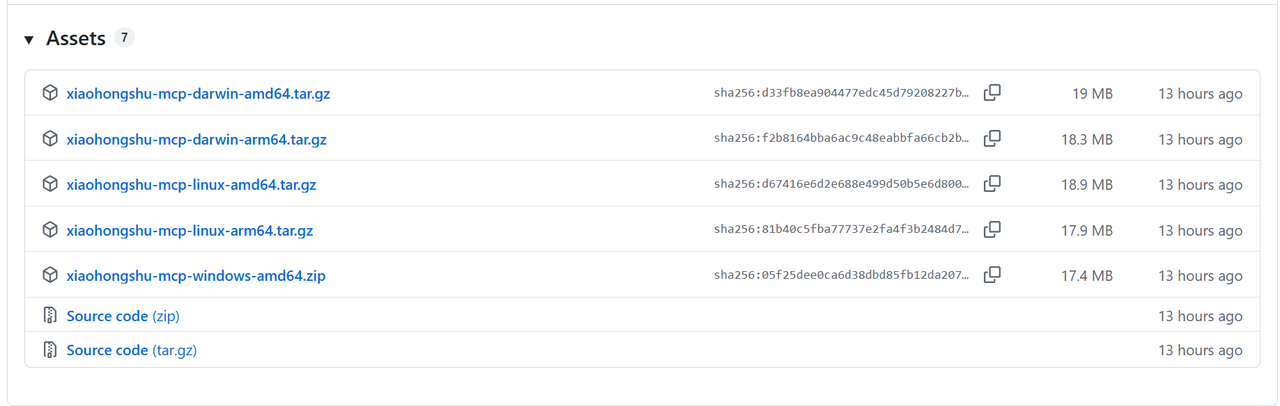Download xiaohongshu-mcp-darwin-arm64.tar.gz
This screenshot has height=406, width=1280.
click(x=196, y=140)
